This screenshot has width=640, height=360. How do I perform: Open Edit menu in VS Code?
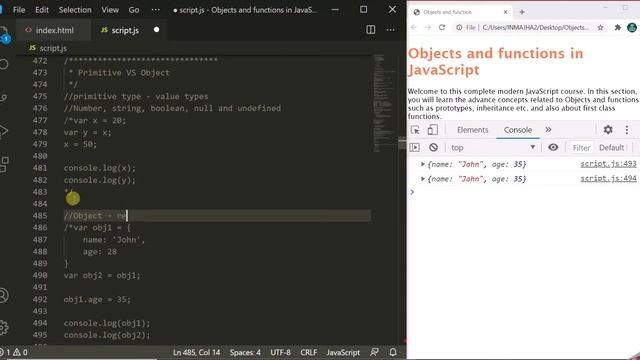tap(42, 10)
